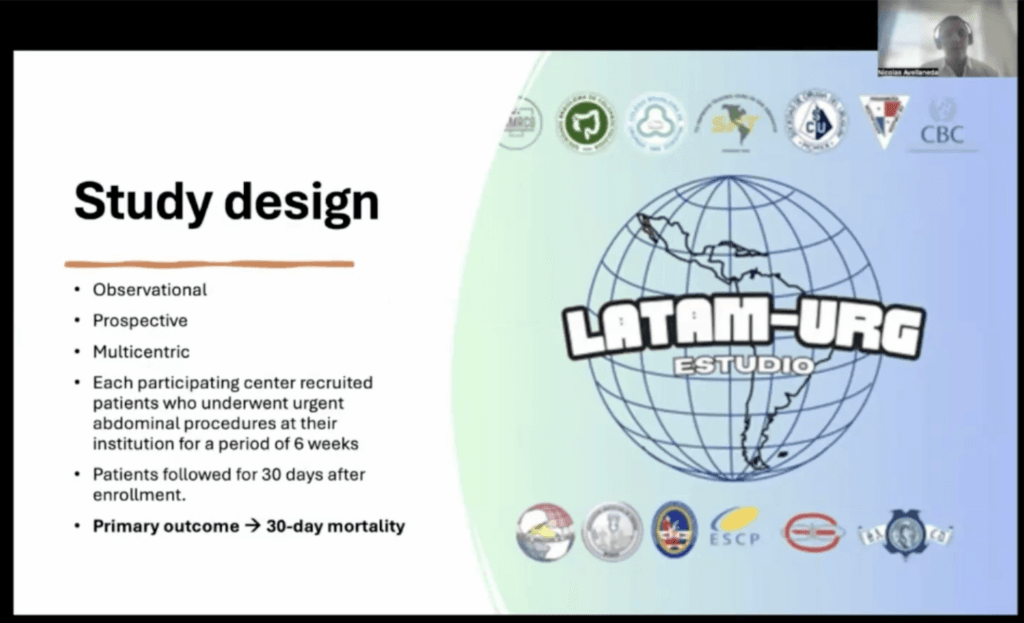
Task: Select the "Observational" bullet point
Action: coord(150,290)
